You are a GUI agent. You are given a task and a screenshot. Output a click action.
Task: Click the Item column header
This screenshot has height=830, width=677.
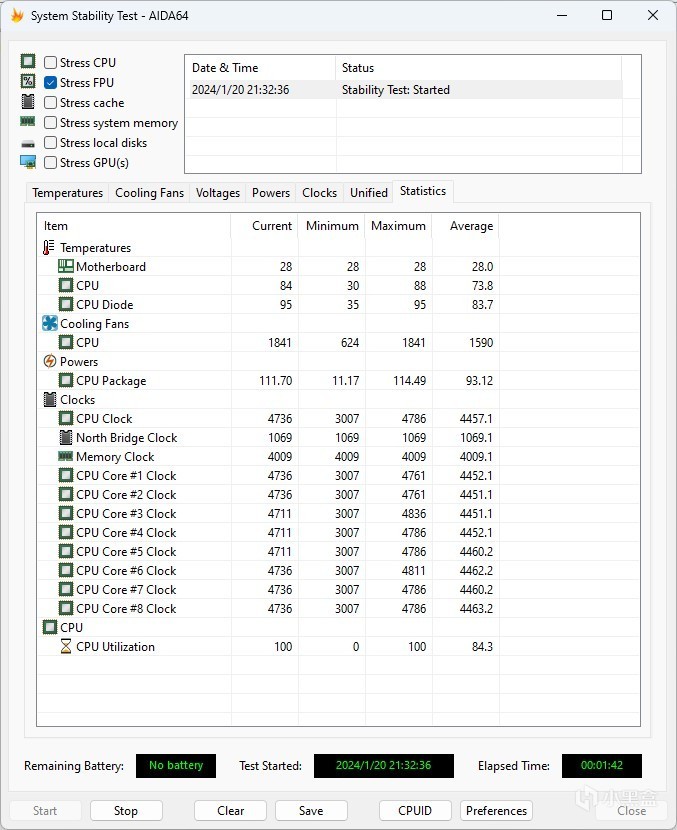[134, 226]
